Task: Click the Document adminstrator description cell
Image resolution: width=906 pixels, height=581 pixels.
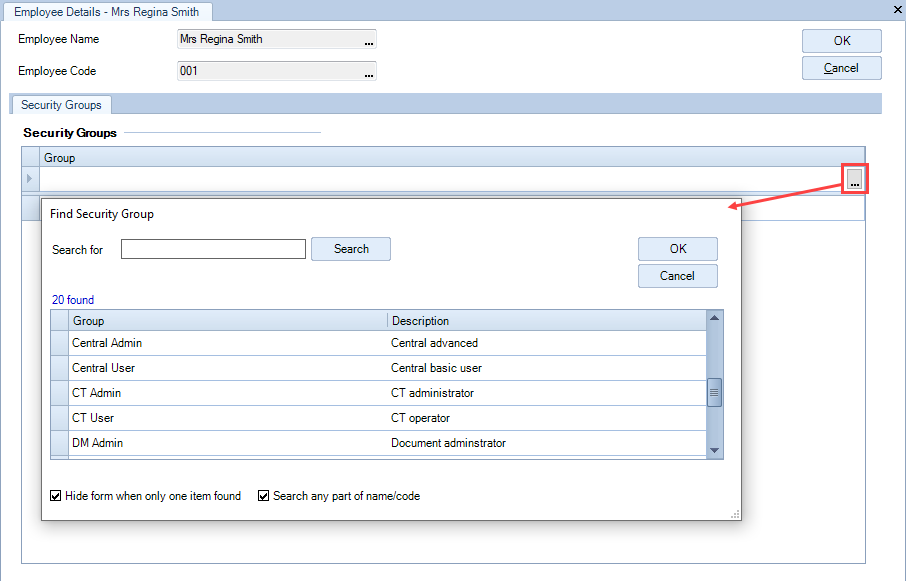Action: coord(547,443)
